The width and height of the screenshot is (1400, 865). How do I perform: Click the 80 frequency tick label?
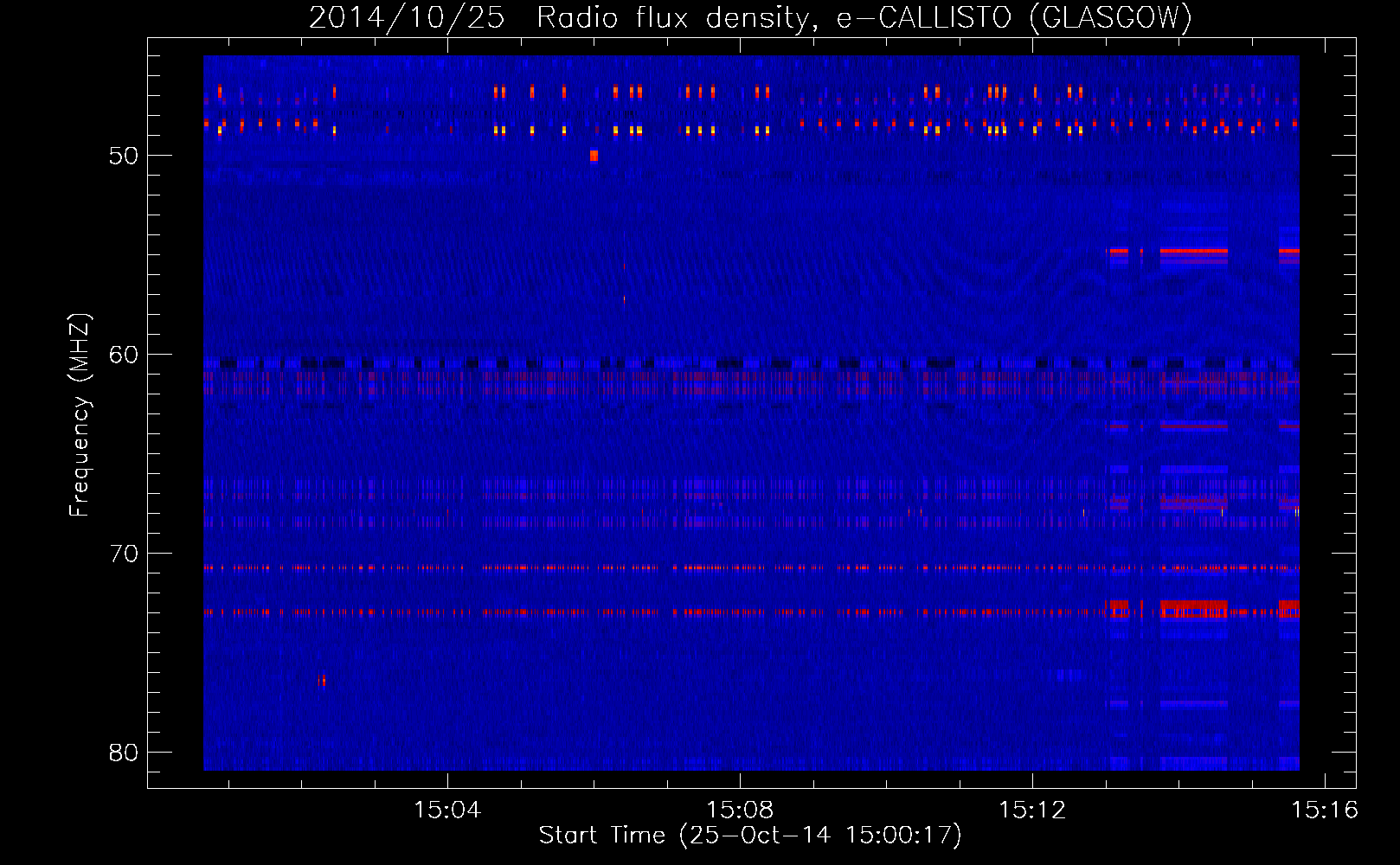tap(124, 753)
